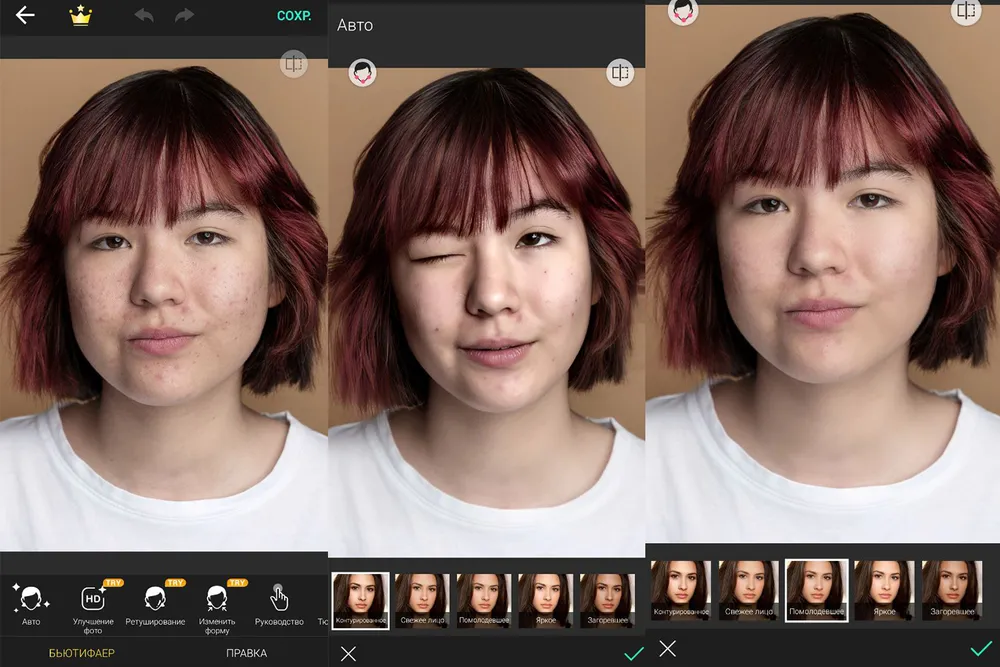Screen dimensions: 1000x667
Task: Cancel changes with X in middle screen
Action: 348,654
